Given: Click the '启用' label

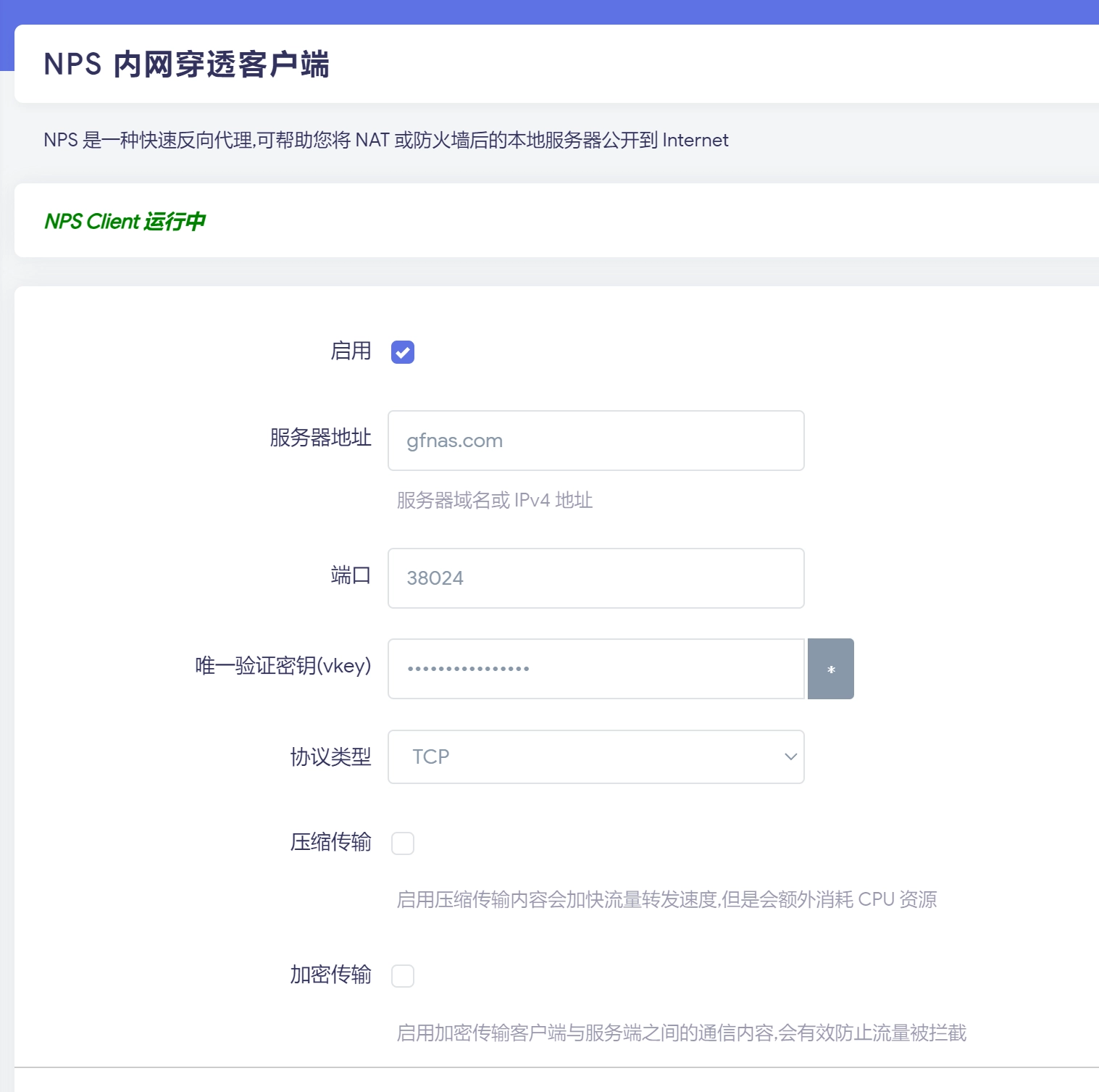Looking at the screenshot, I should click(x=351, y=351).
